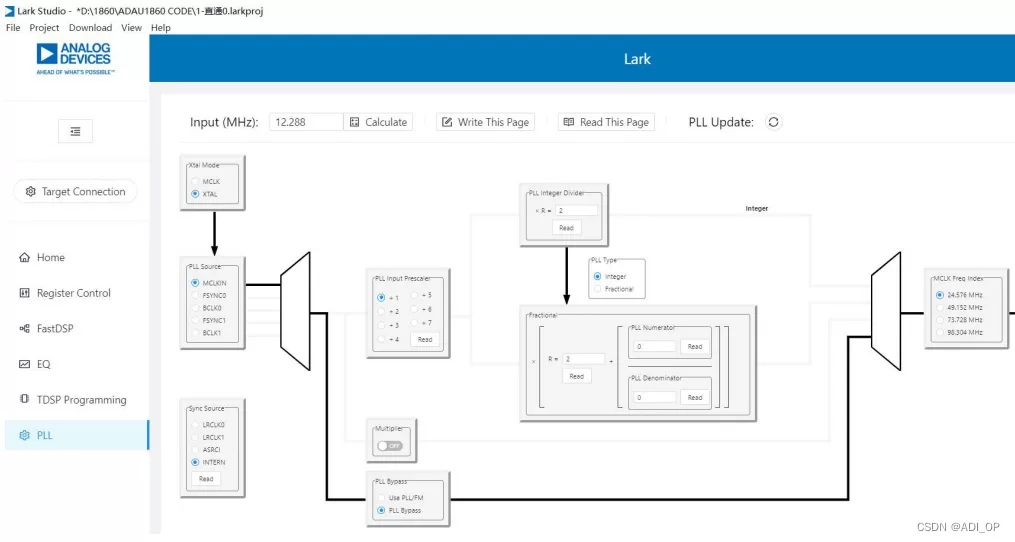1015x542 pixels.
Task: Select 73.728 MHz MCLK frequency
Action: (940, 320)
